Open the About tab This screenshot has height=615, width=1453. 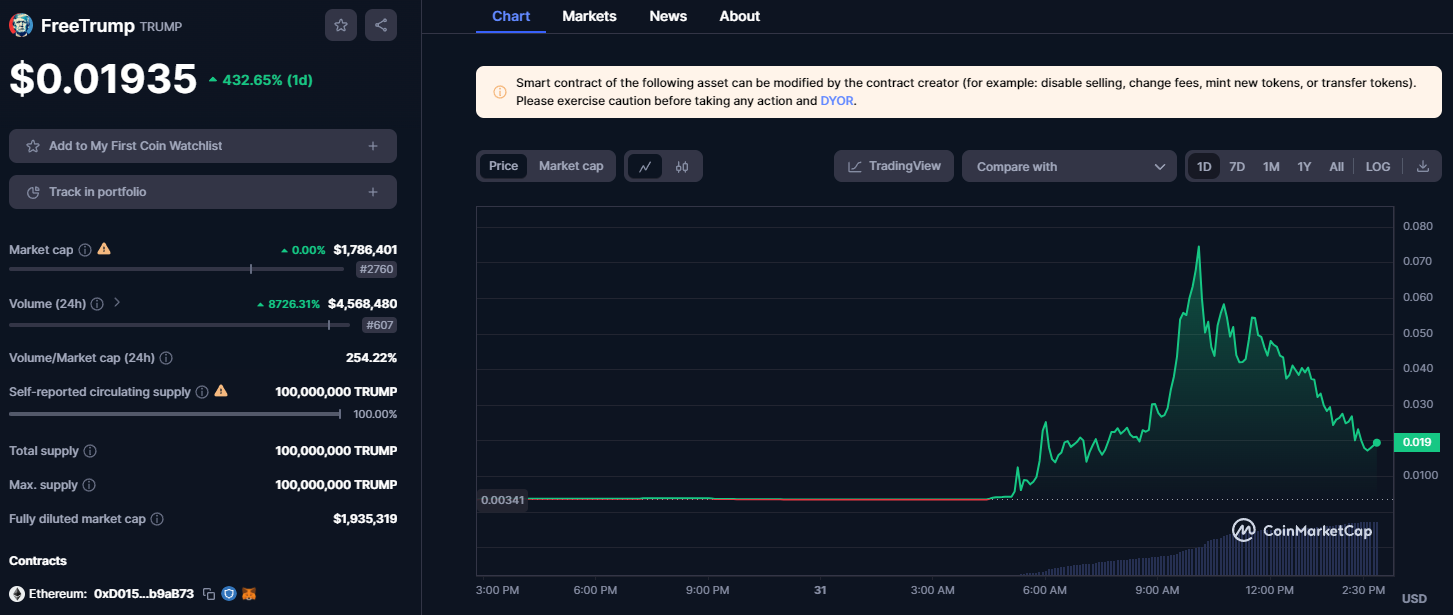click(739, 16)
